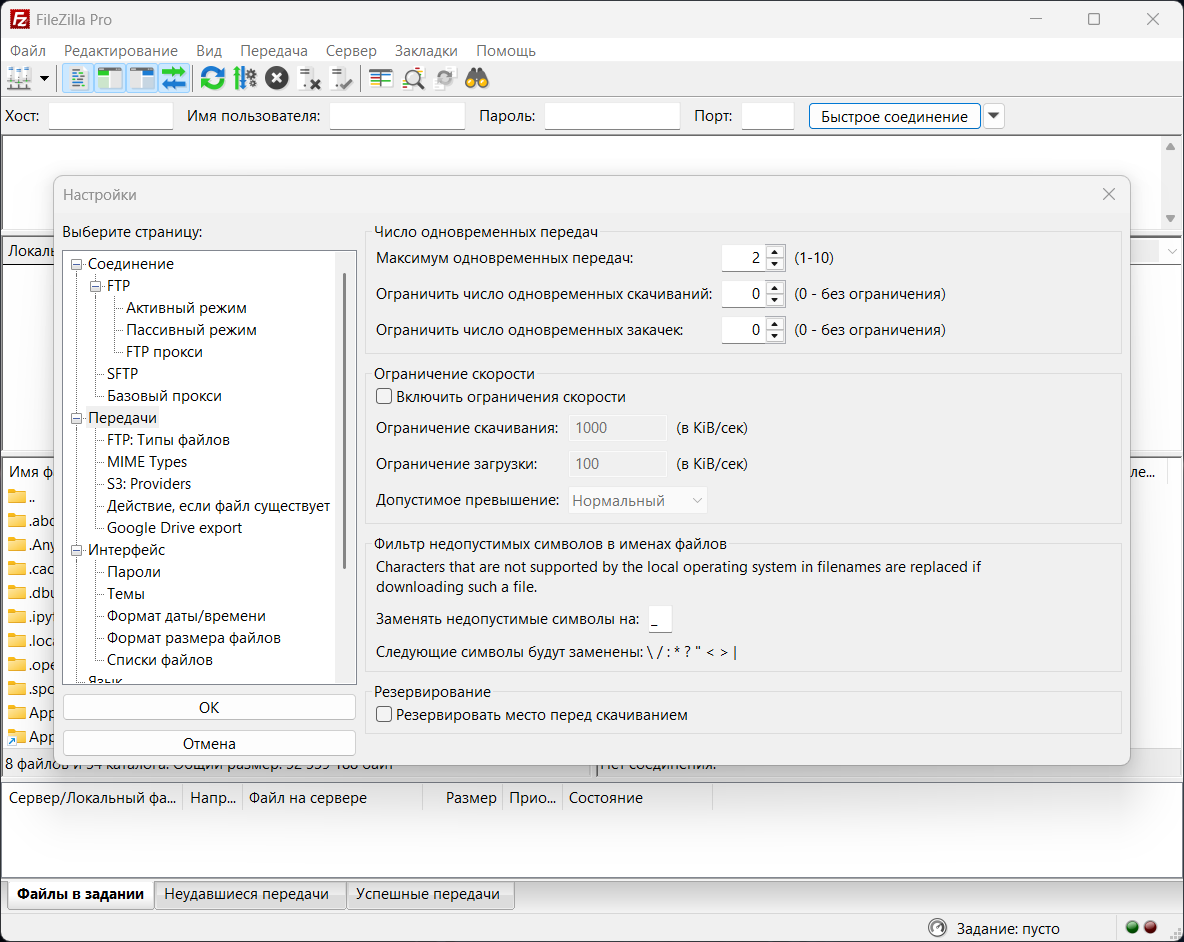Viewport: 1184px width, 942px height.
Task: Select Активный режим in settings tree
Action: 186,308
